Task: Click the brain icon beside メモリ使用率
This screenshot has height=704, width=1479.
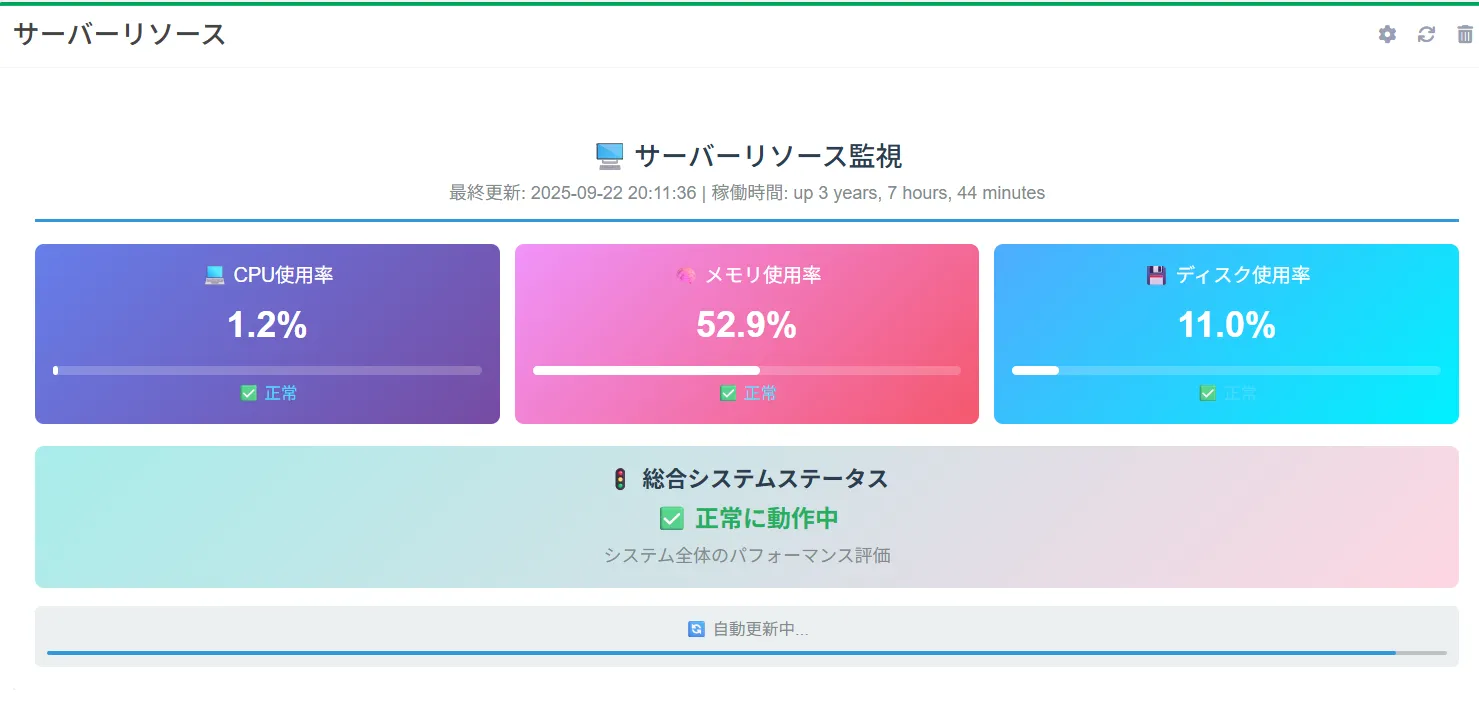Action: click(x=686, y=275)
